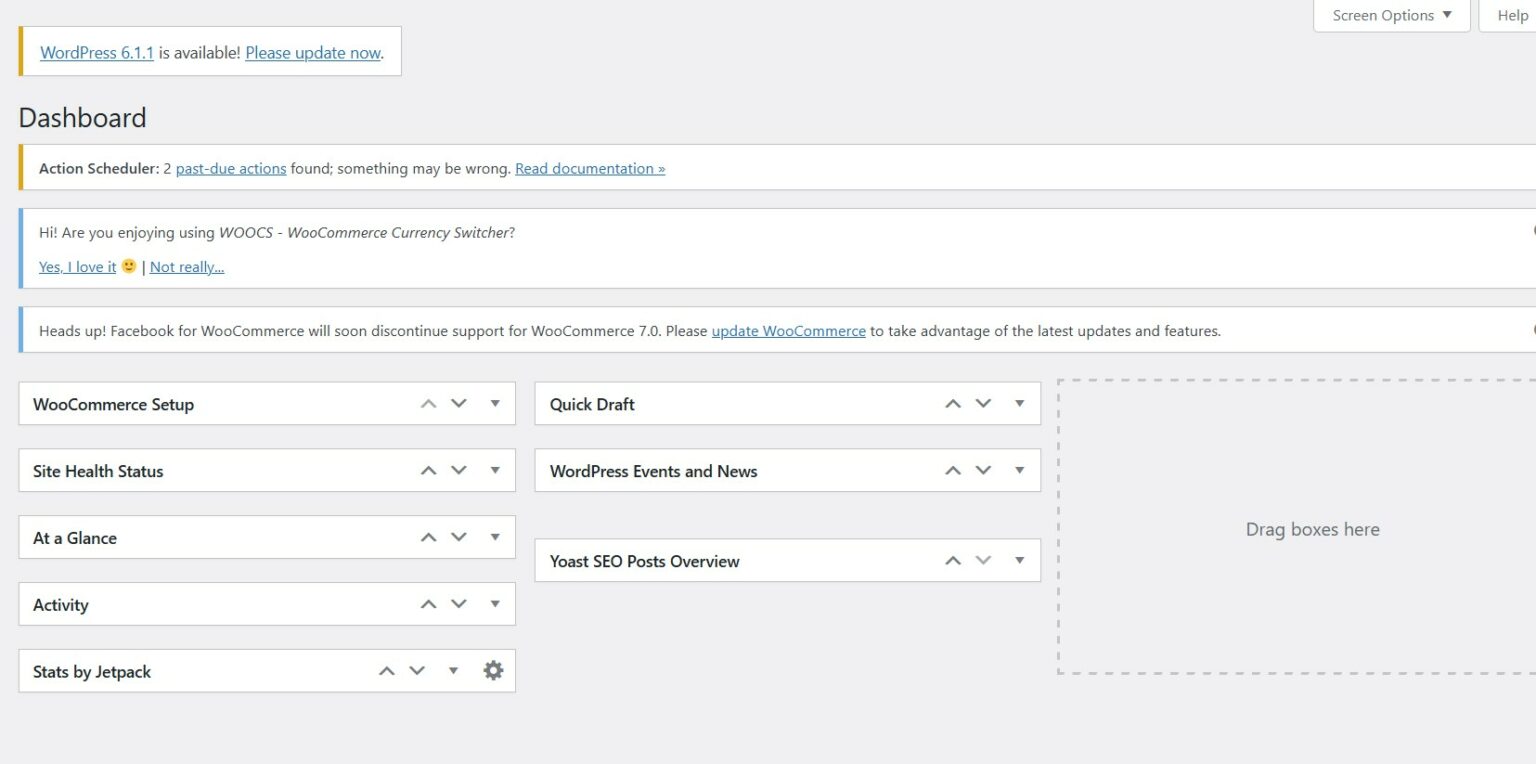Move Stats by Jetpack widget down

pos(417,671)
